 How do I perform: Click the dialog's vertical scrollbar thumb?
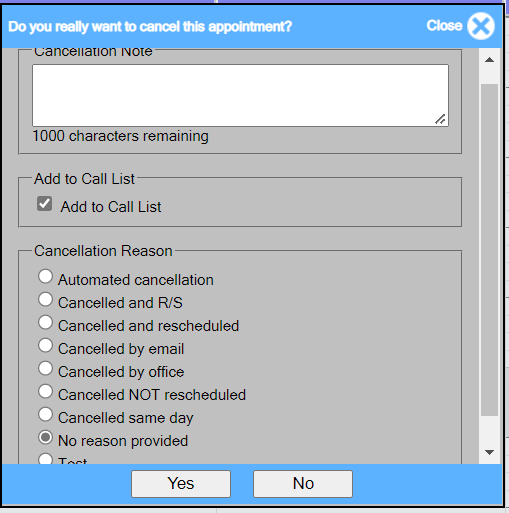[x=489, y=250]
